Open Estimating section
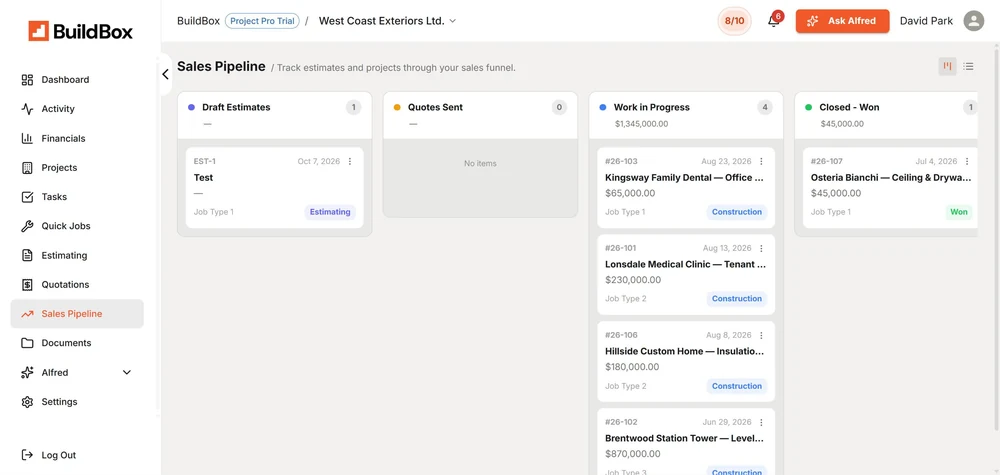 click(x=64, y=255)
